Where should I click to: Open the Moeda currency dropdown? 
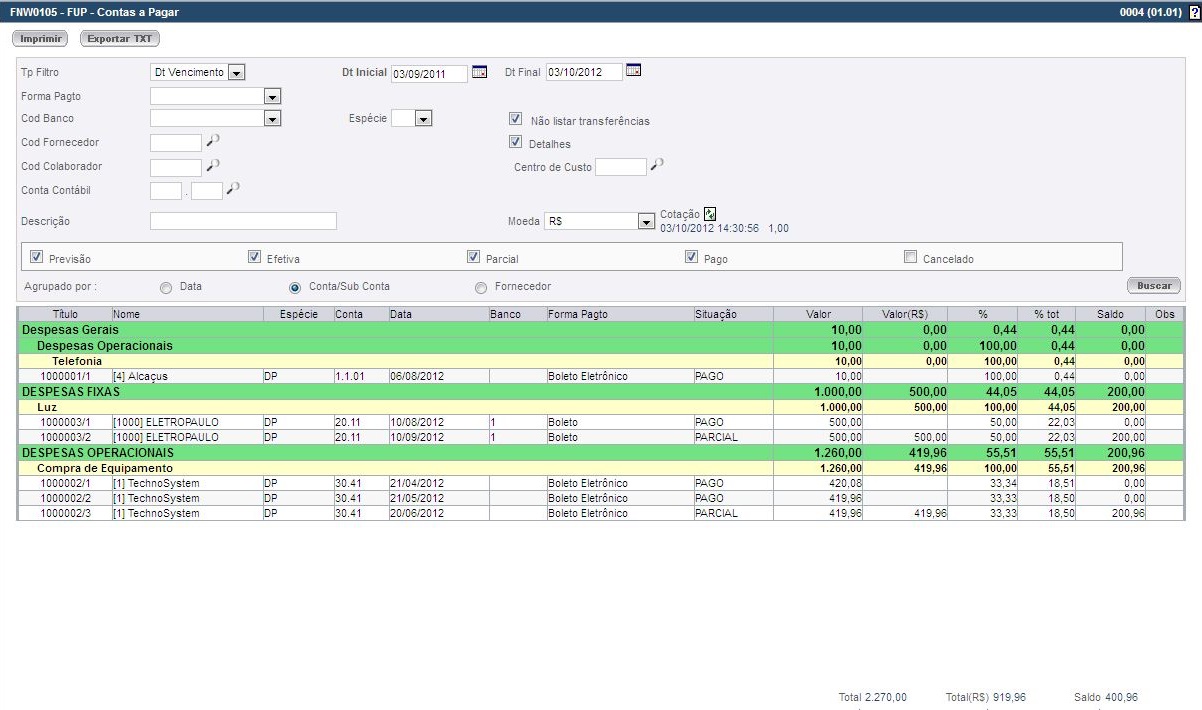tap(646, 222)
